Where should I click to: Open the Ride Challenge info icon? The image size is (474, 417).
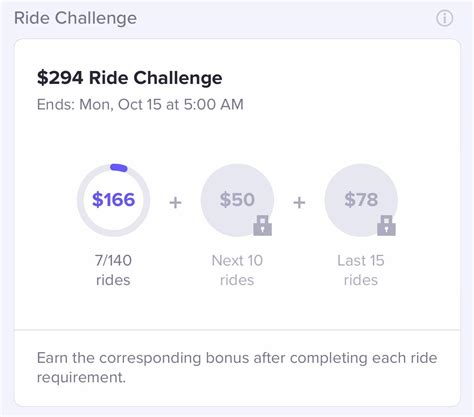[444, 18]
